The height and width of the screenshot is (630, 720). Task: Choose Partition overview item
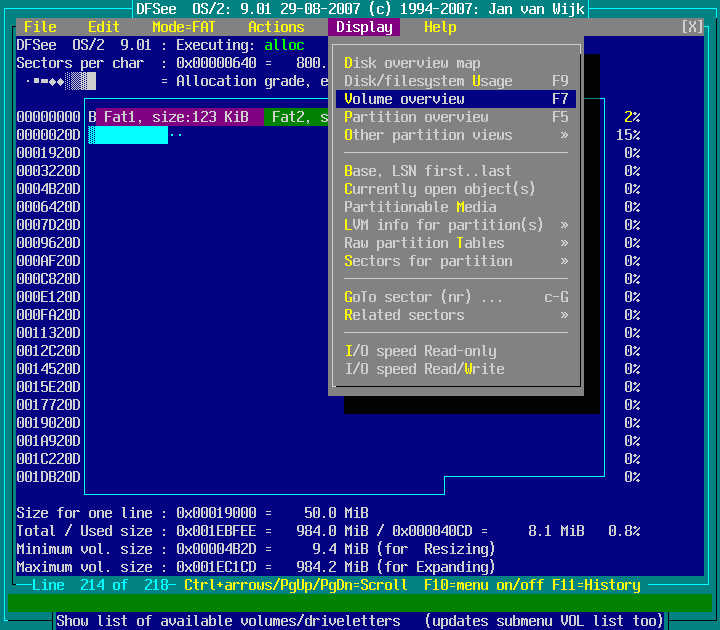(416, 117)
